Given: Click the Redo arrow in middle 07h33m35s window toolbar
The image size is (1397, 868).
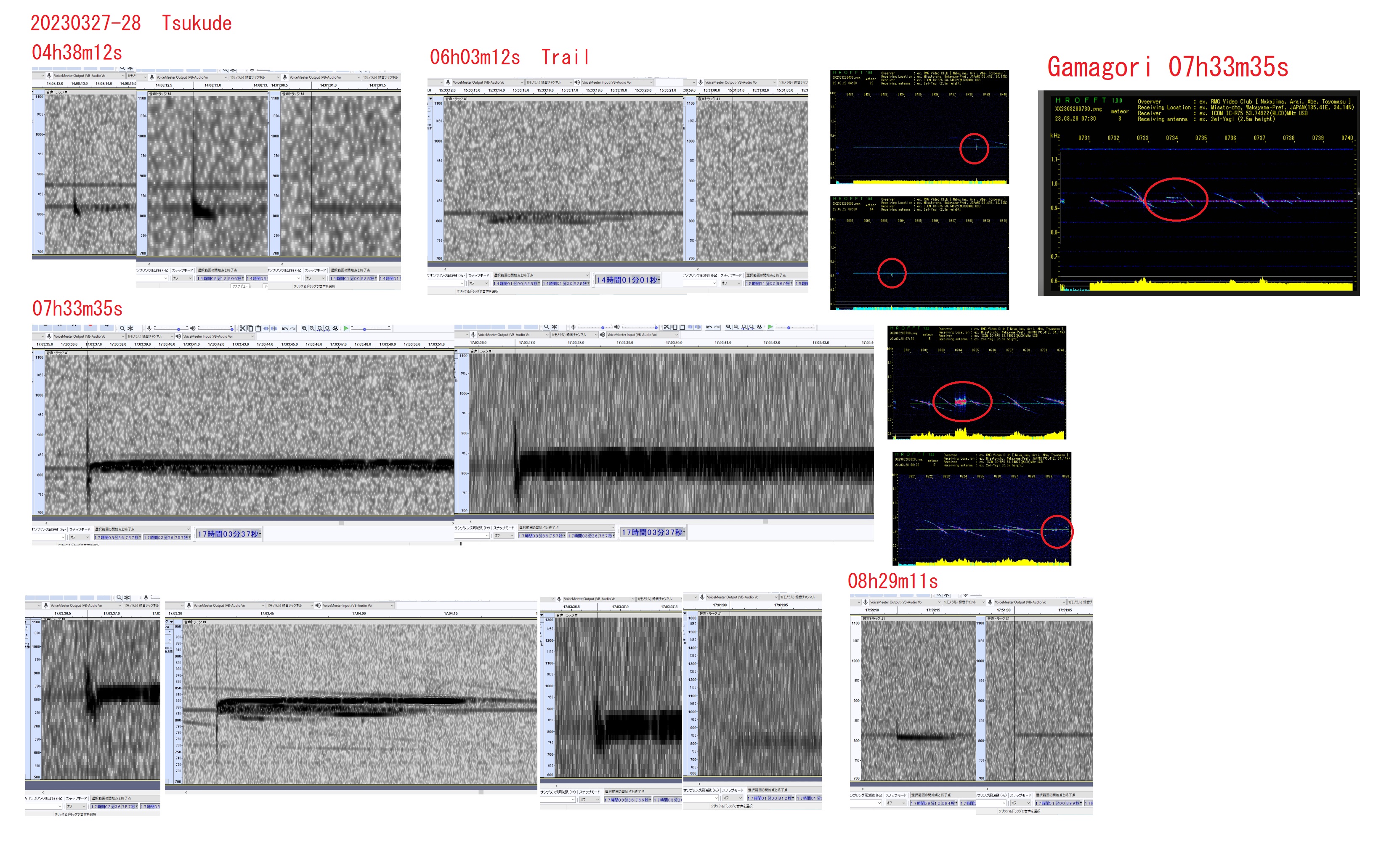Looking at the screenshot, I should (x=717, y=327).
